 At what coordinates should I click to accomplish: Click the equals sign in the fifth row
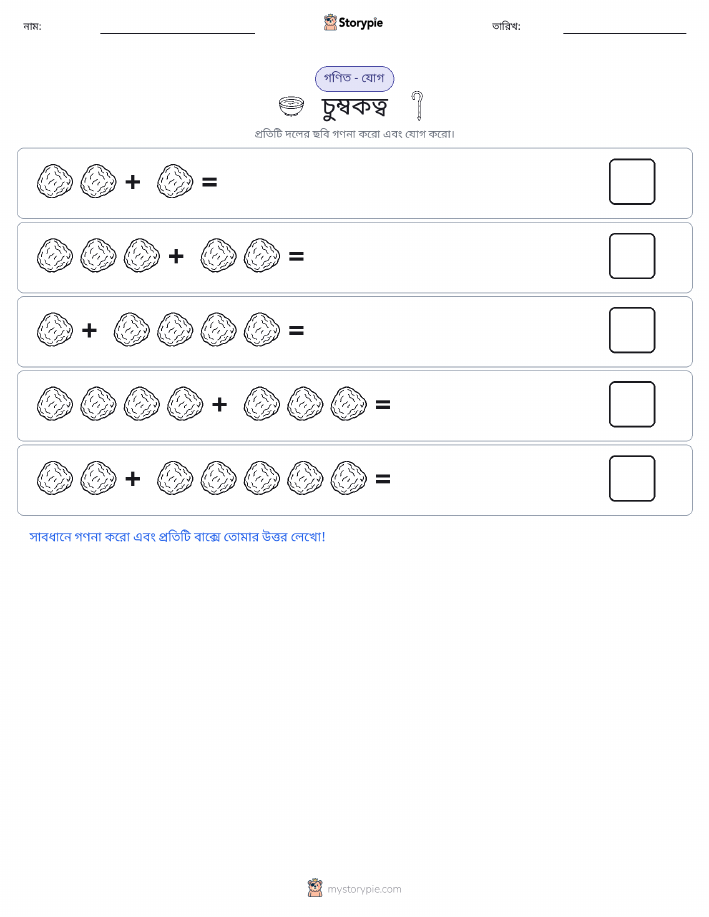(x=383, y=479)
